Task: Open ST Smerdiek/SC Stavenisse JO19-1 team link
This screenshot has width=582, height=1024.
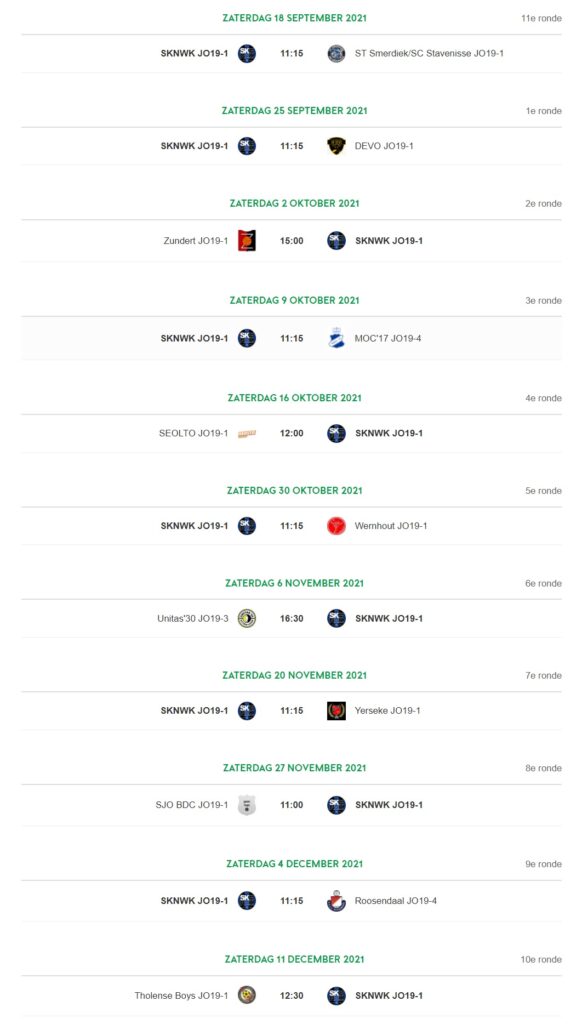Action: pyautogui.click(x=429, y=54)
